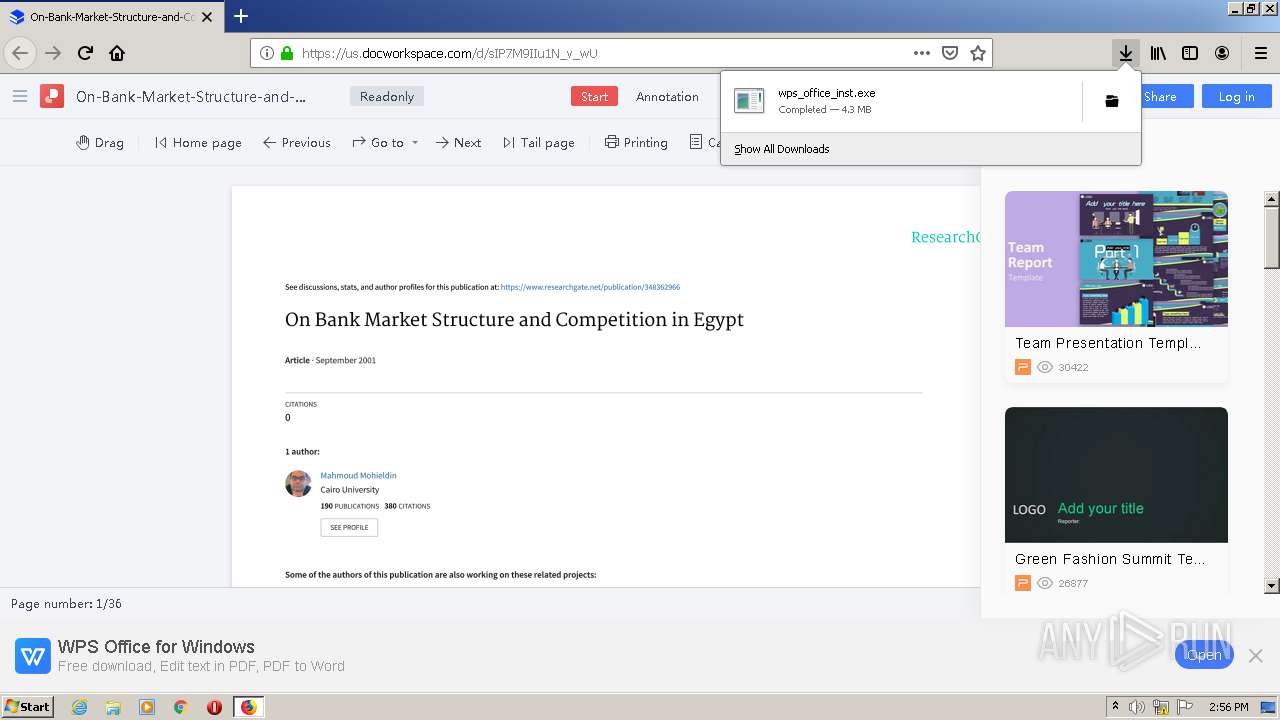Close the On-Bank-Market-Structure browser tab
Viewport: 1280px width, 720px height.
pos(207,17)
